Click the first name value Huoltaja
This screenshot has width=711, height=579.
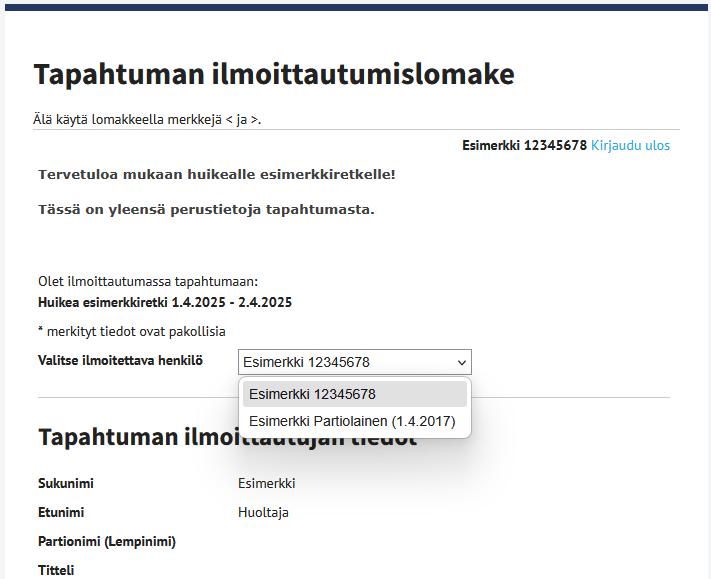pyautogui.click(x=263, y=513)
